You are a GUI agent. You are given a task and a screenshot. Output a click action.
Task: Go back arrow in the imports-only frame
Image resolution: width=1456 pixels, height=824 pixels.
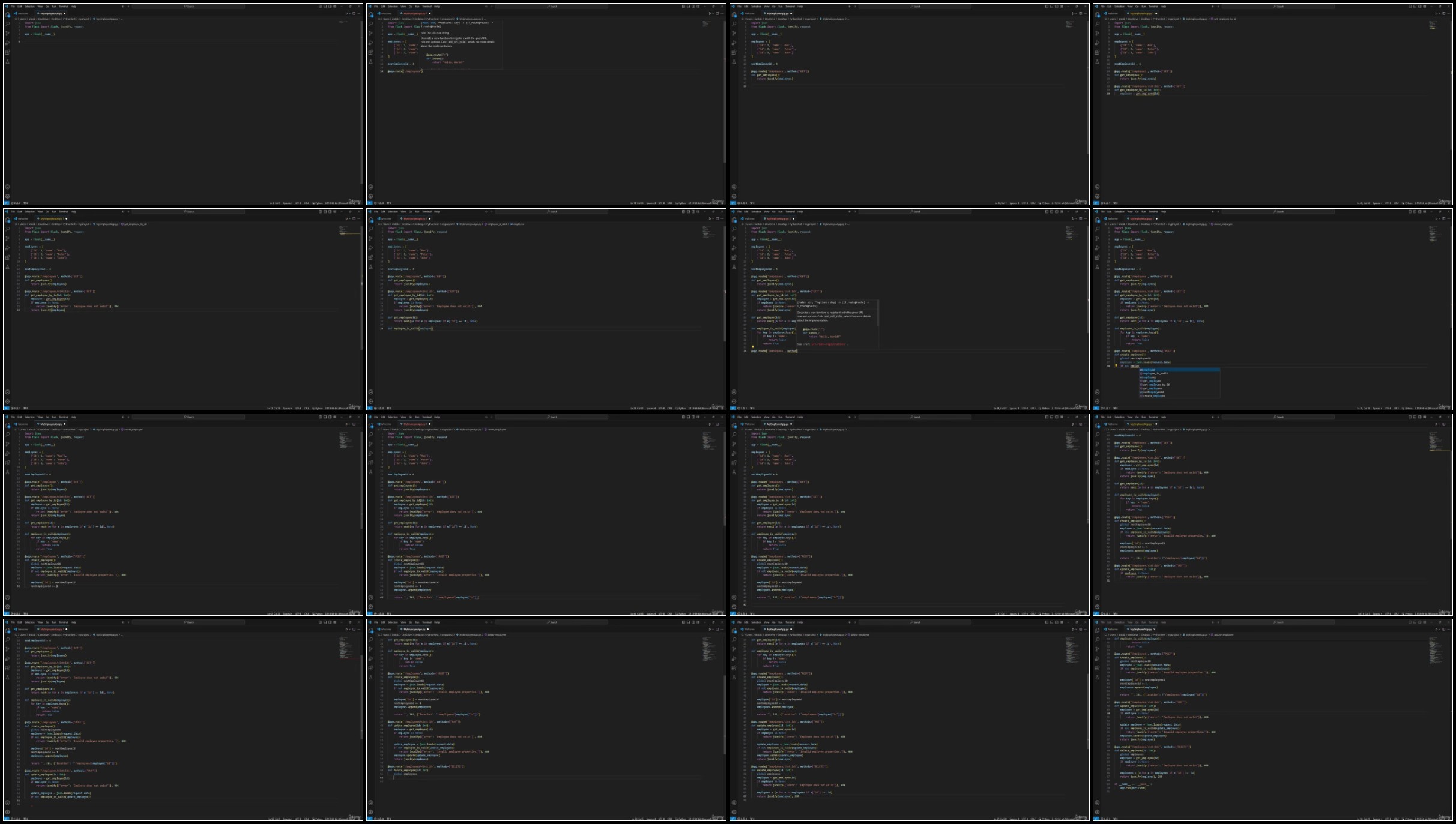123,7
